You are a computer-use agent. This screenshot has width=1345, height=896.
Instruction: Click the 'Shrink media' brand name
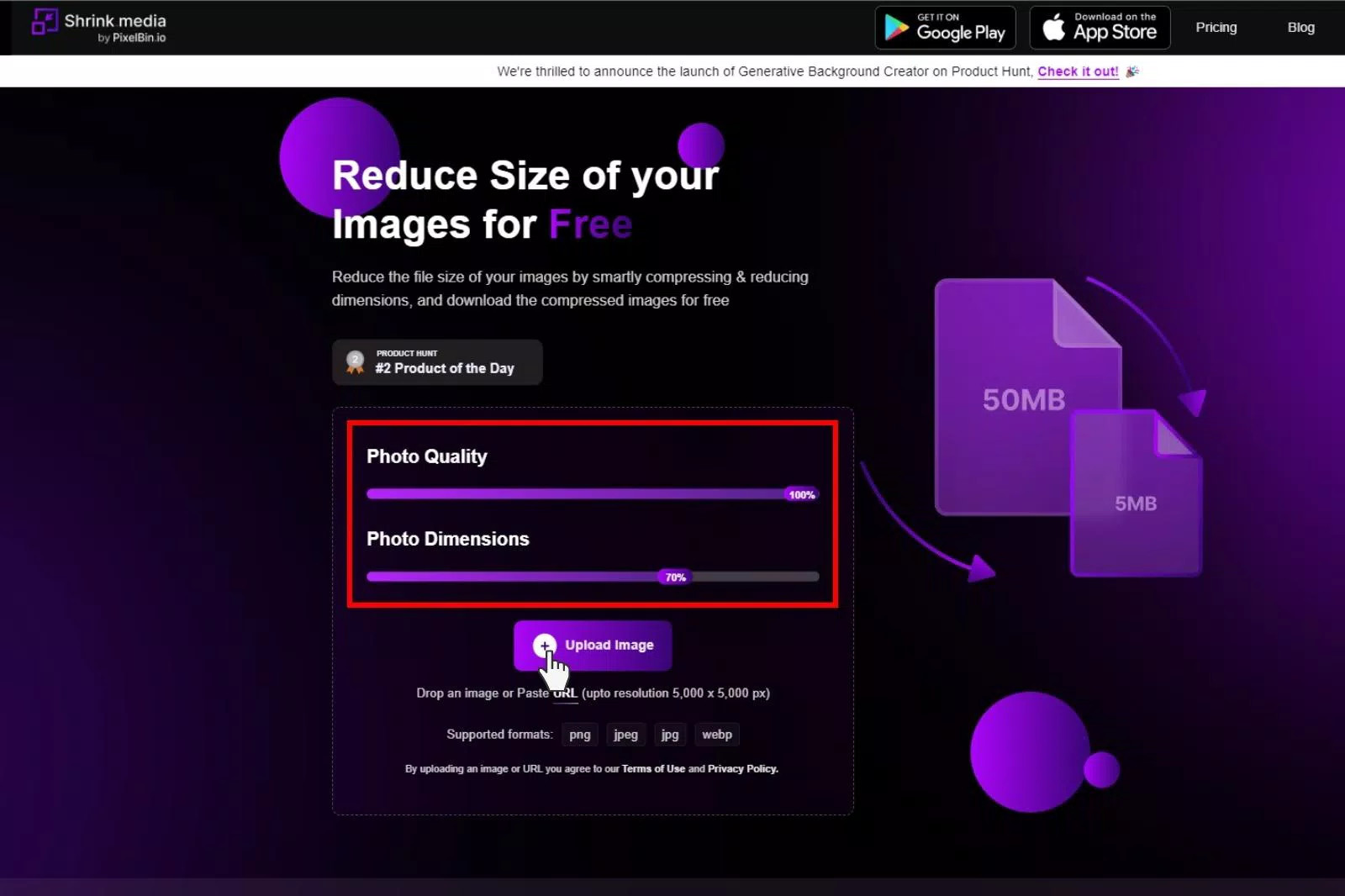point(115,21)
